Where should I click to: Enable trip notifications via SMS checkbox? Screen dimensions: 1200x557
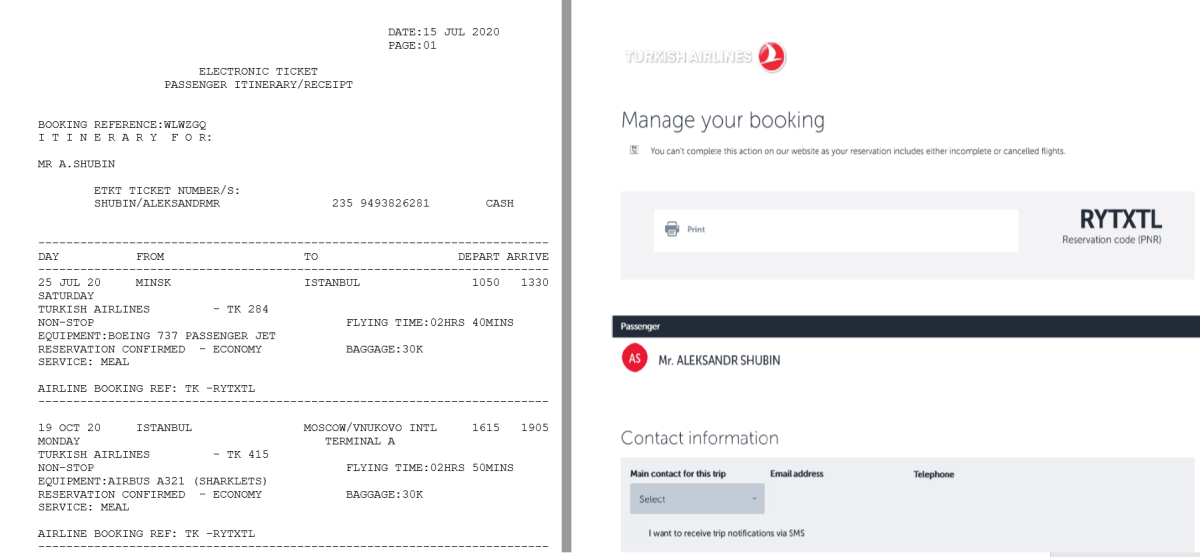[x=637, y=533]
